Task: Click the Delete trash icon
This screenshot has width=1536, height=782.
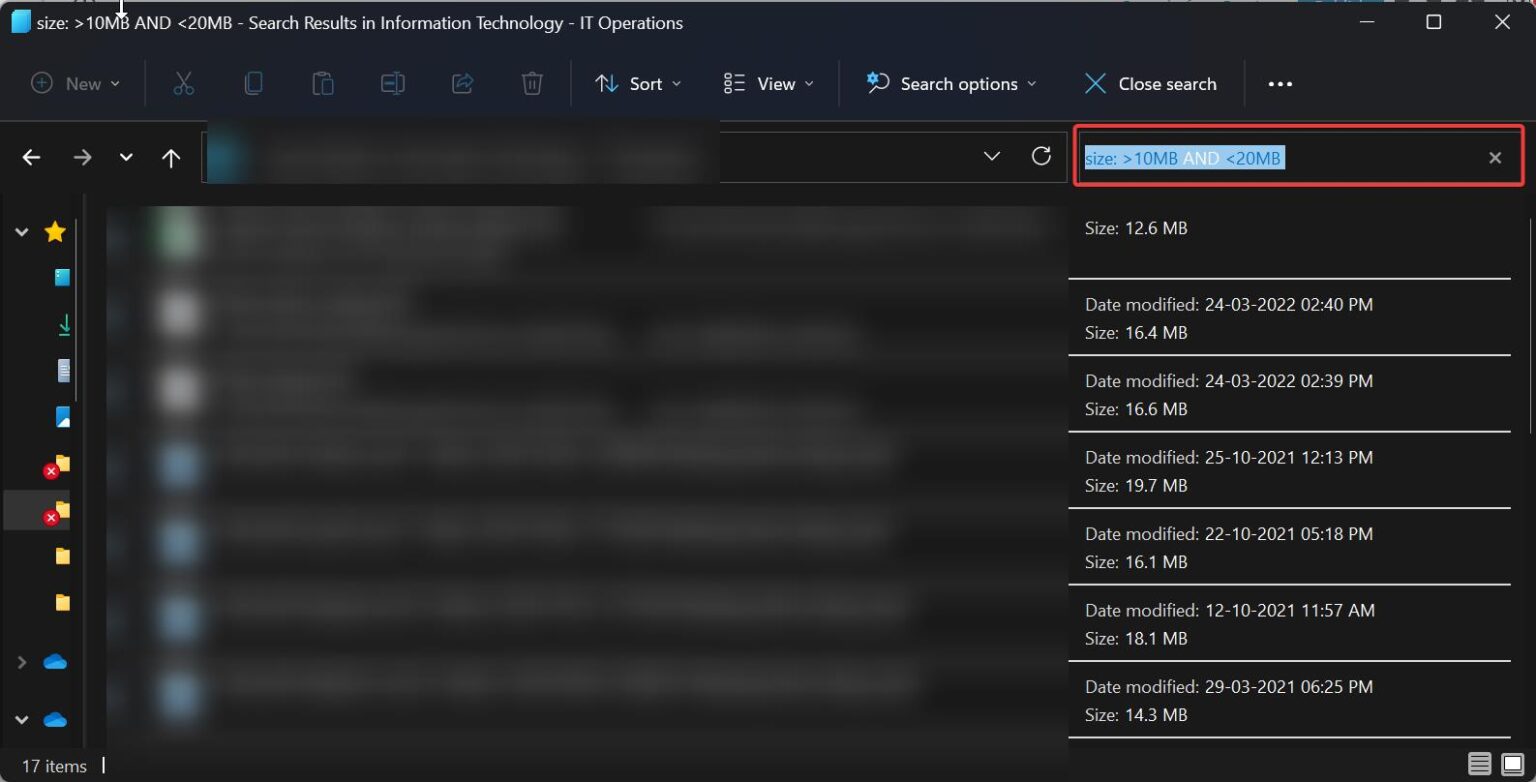Action: pyautogui.click(x=531, y=83)
